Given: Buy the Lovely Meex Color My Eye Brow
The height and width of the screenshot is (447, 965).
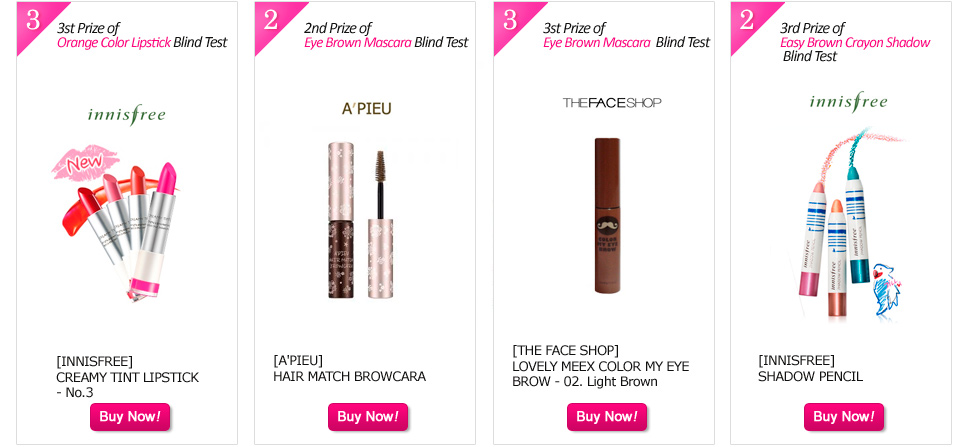Looking at the screenshot, I should [607, 417].
